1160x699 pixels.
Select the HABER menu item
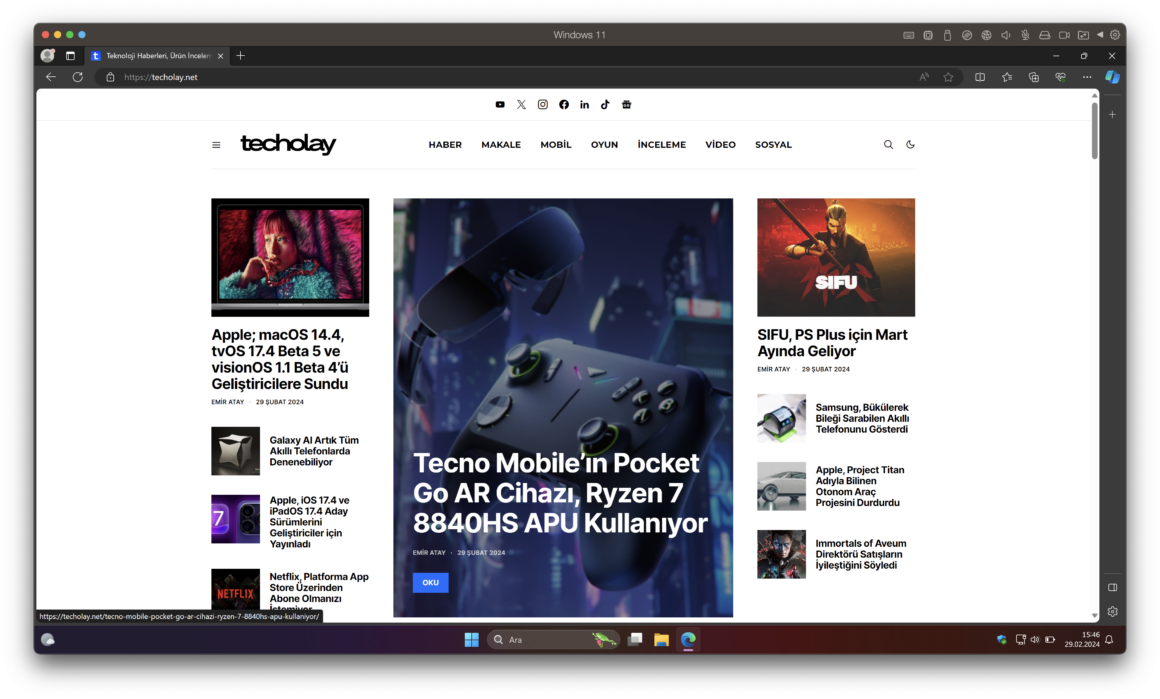click(x=445, y=145)
